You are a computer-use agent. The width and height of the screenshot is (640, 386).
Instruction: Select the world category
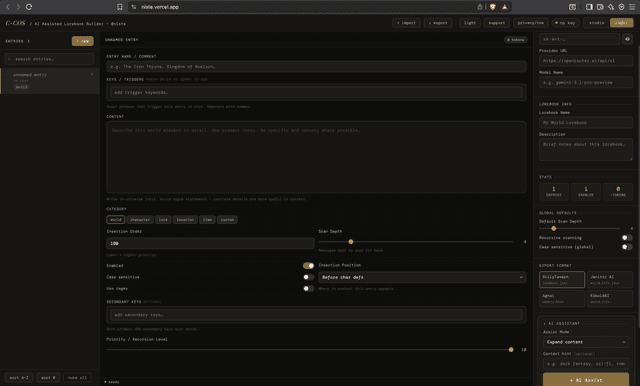pyautogui.click(x=116, y=220)
